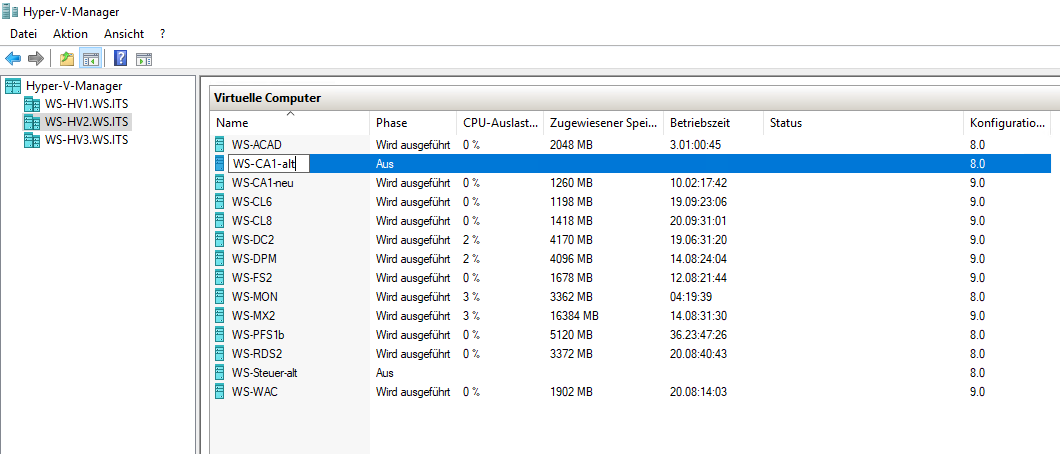Click the VM icon of WS-ACAD
This screenshot has height=454, width=1060.
click(x=219, y=145)
